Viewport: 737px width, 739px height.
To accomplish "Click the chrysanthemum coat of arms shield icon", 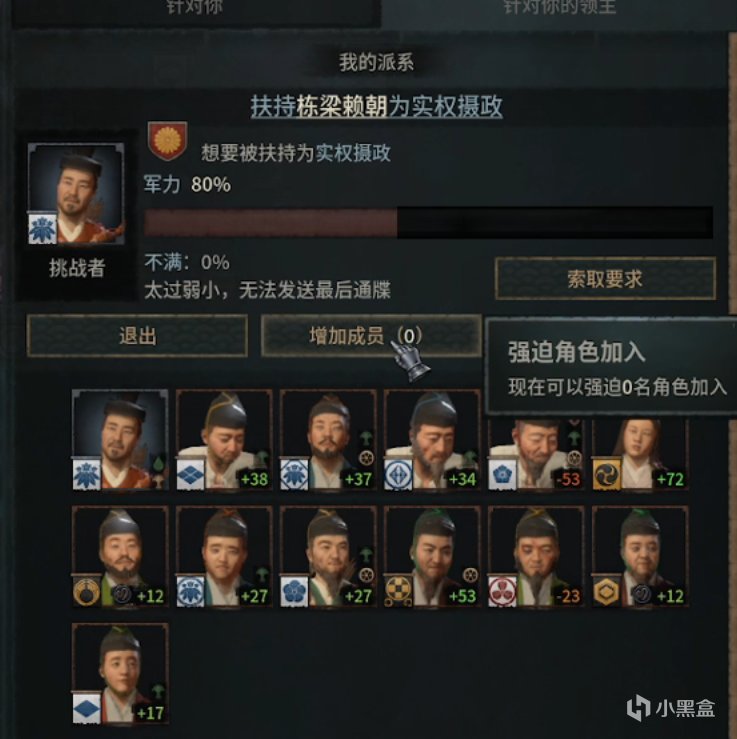I will pyautogui.click(x=167, y=141).
